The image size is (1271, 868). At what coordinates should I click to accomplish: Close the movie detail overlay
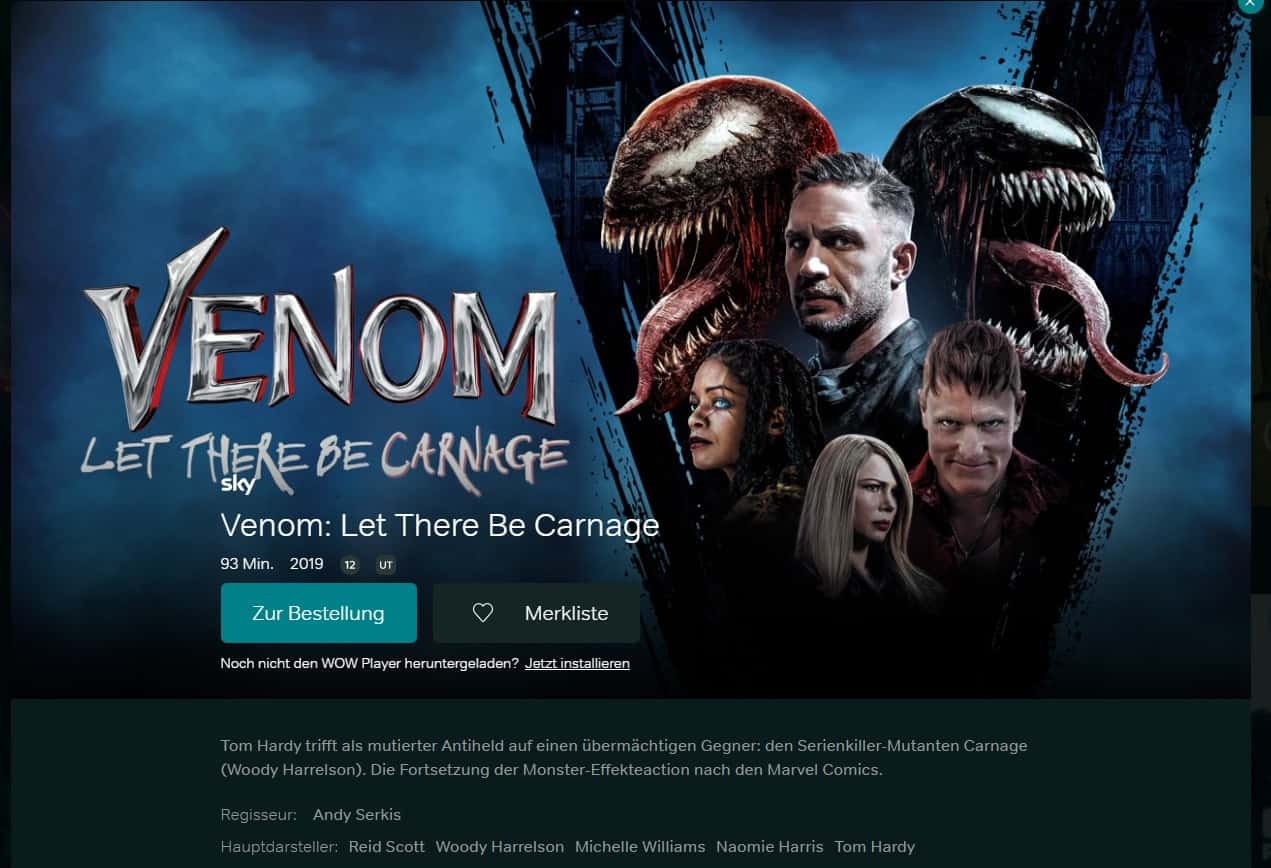[1250, 4]
